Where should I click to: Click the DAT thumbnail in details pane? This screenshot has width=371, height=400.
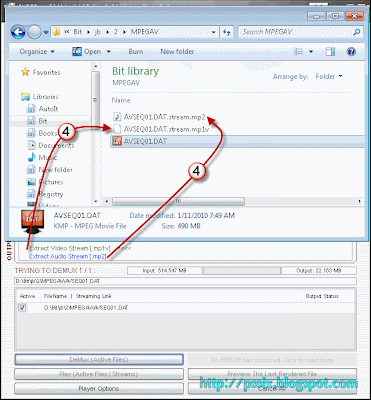click(32, 221)
